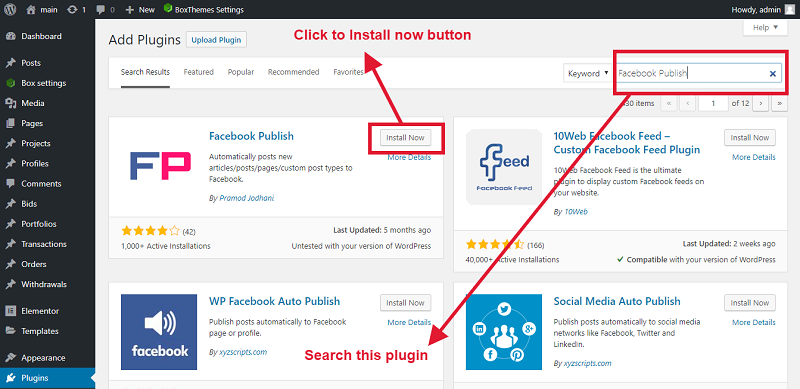800x389 pixels.
Task: Open More Details for Social Media Auto Publish
Action: [754, 322]
